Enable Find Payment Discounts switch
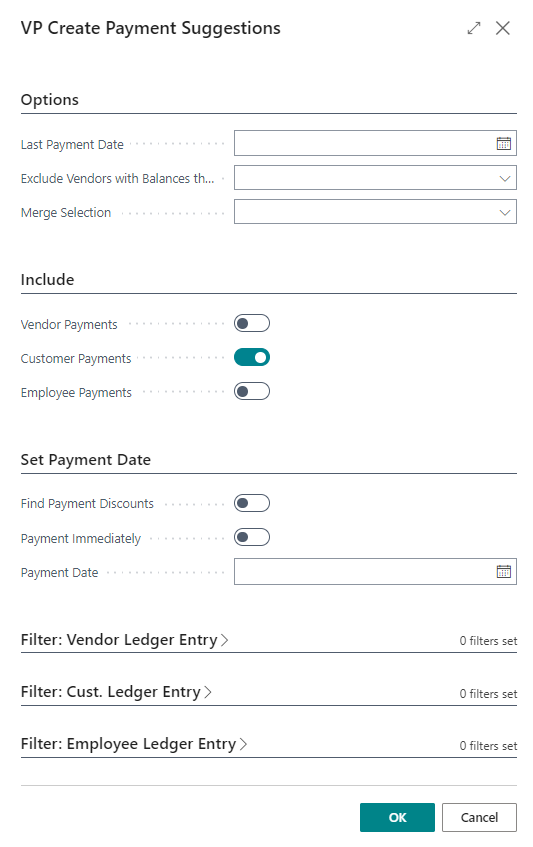 pyautogui.click(x=252, y=503)
